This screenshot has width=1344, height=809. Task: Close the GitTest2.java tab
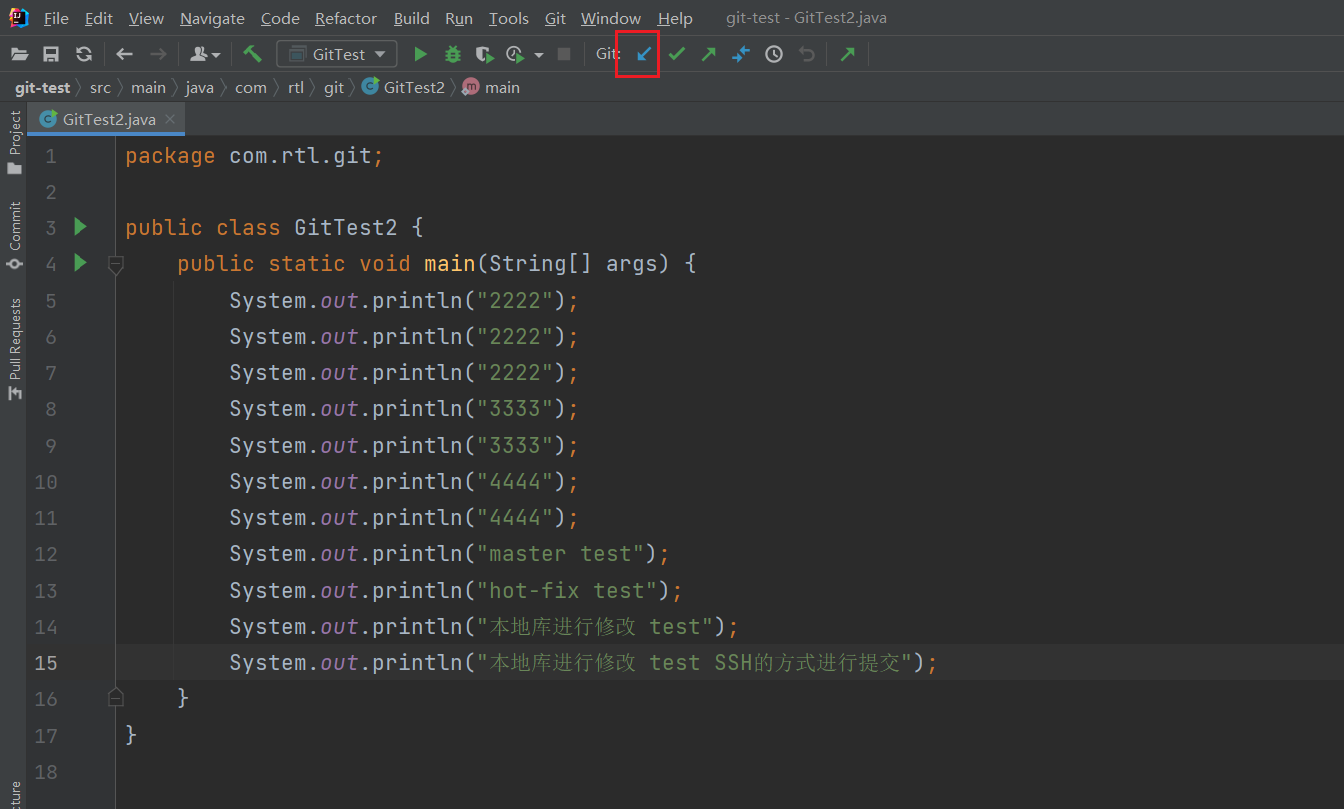(170, 119)
